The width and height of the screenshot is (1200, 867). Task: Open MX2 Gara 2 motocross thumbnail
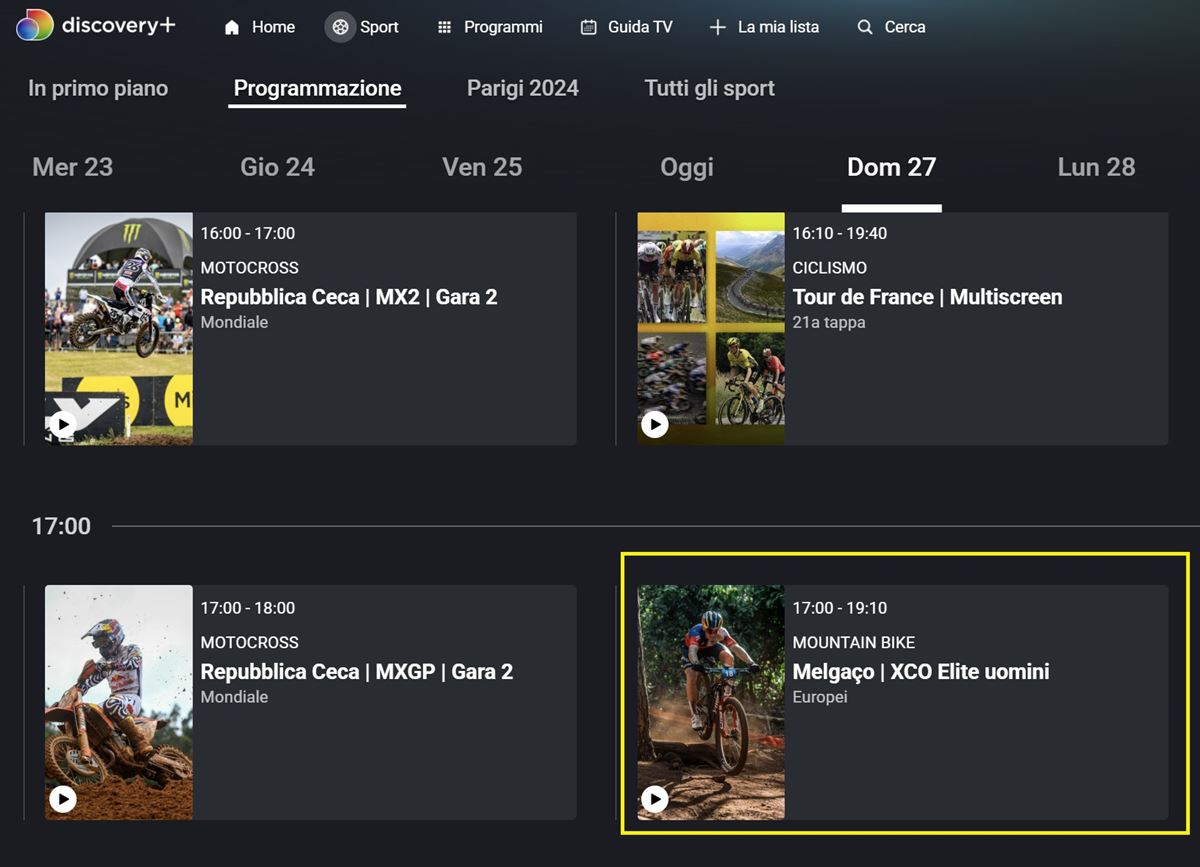coord(119,329)
